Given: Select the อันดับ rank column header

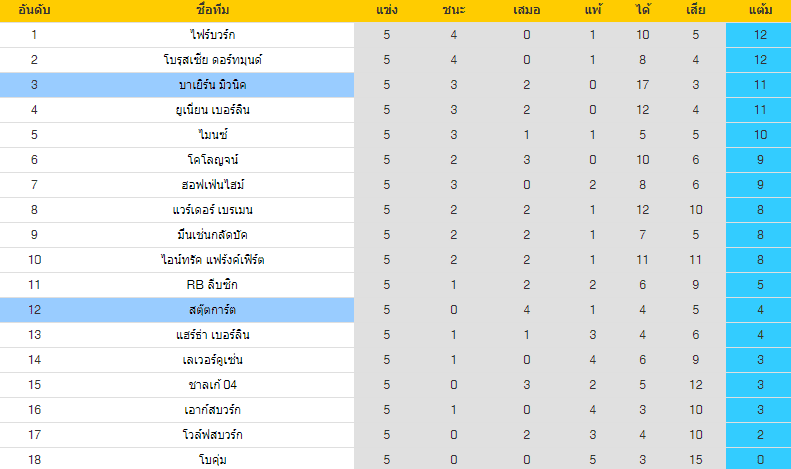Looking at the screenshot, I should coord(34,10).
